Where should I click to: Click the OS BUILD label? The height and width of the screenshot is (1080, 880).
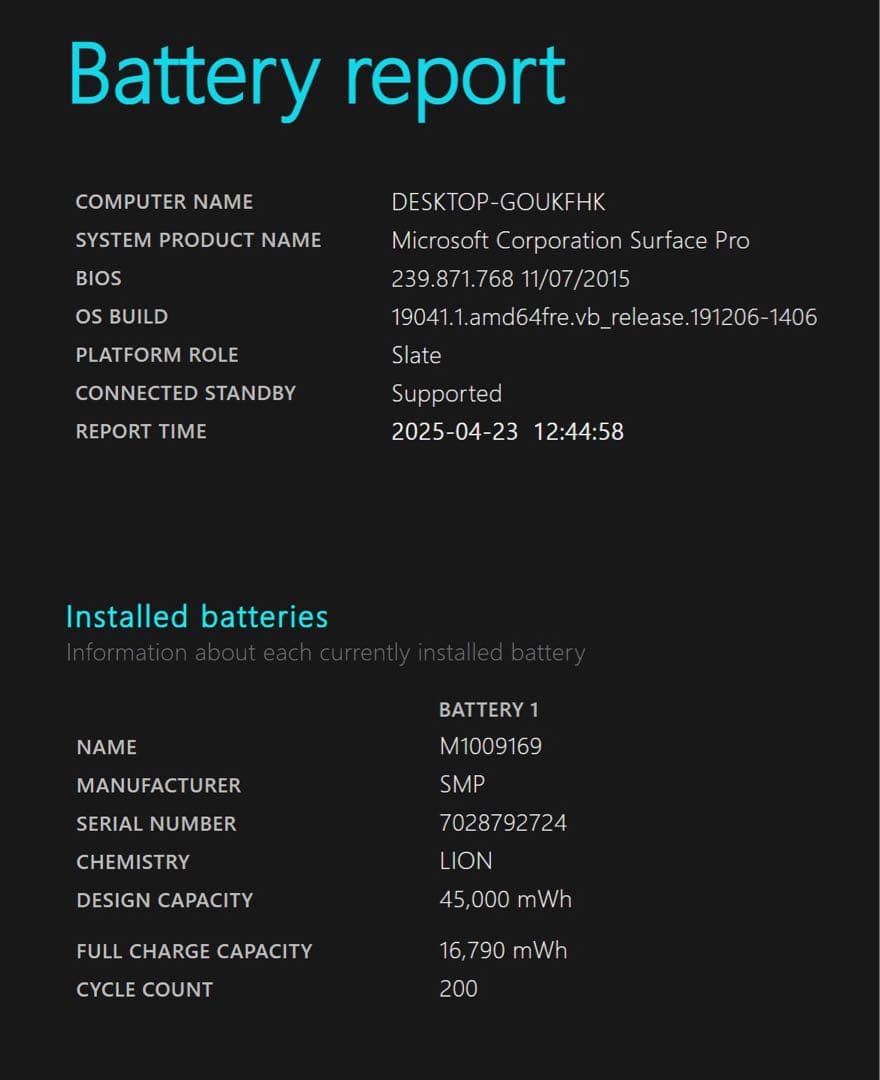[x=121, y=317]
